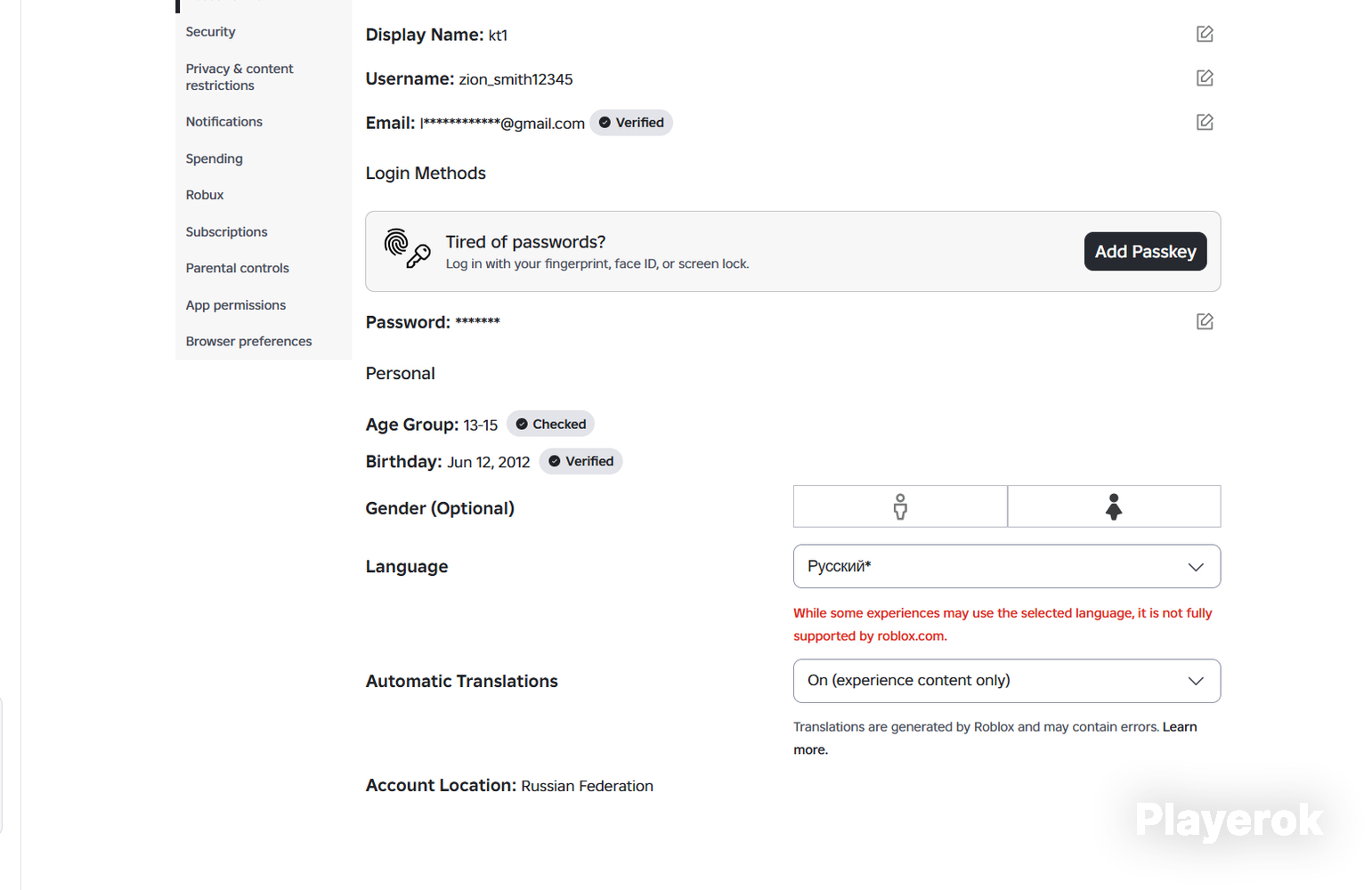Select the male gender icon
Screen dimensions: 1372x890
[900, 506]
